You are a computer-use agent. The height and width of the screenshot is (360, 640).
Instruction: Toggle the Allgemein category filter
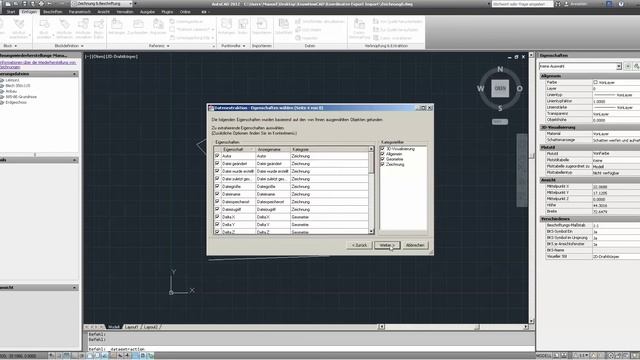(x=382, y=154)
